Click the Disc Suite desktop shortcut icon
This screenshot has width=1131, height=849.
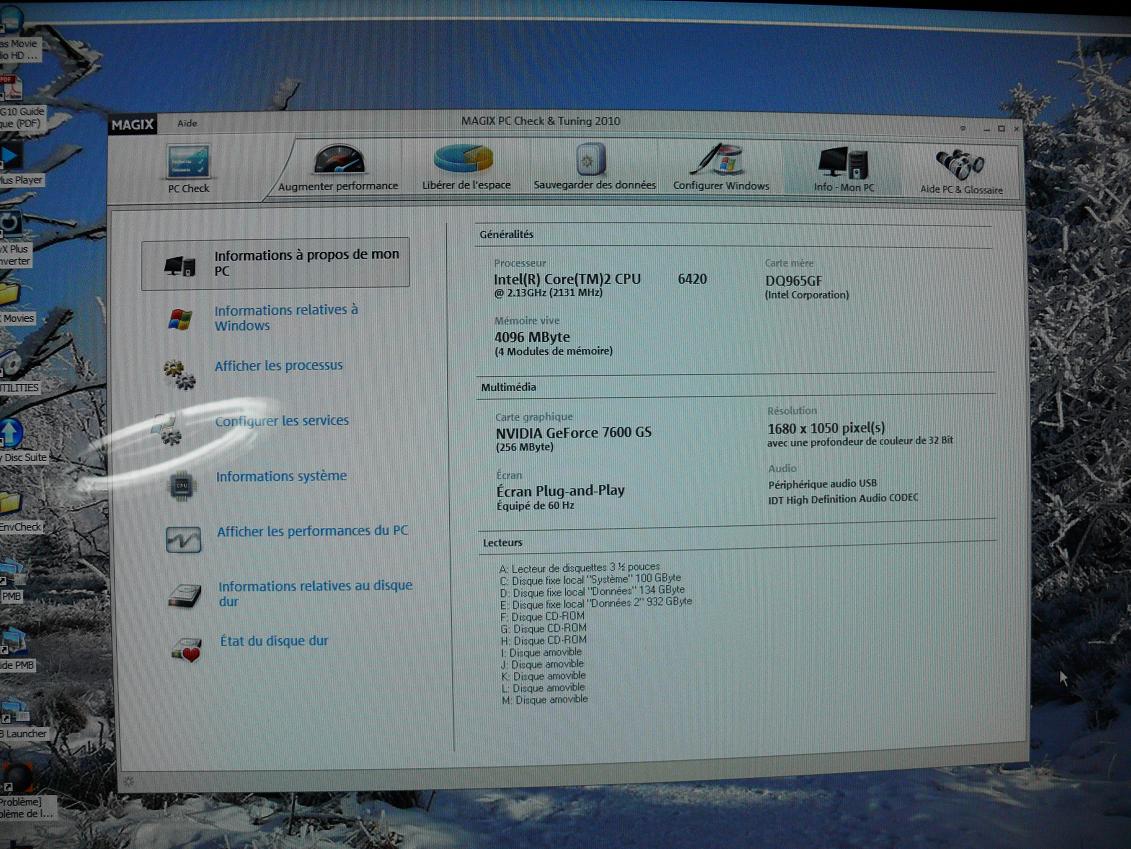click(x=12, y=433)
